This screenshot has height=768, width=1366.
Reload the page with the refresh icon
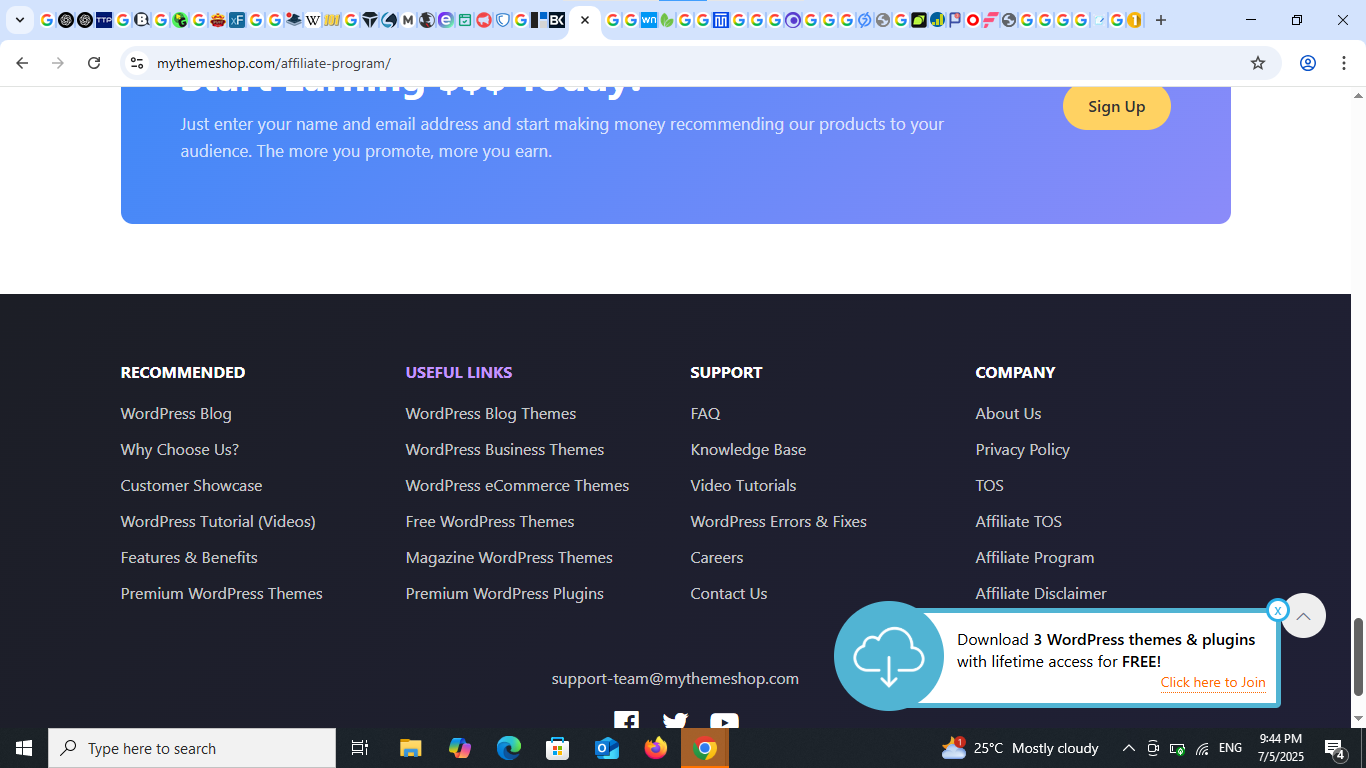(94, 63)
